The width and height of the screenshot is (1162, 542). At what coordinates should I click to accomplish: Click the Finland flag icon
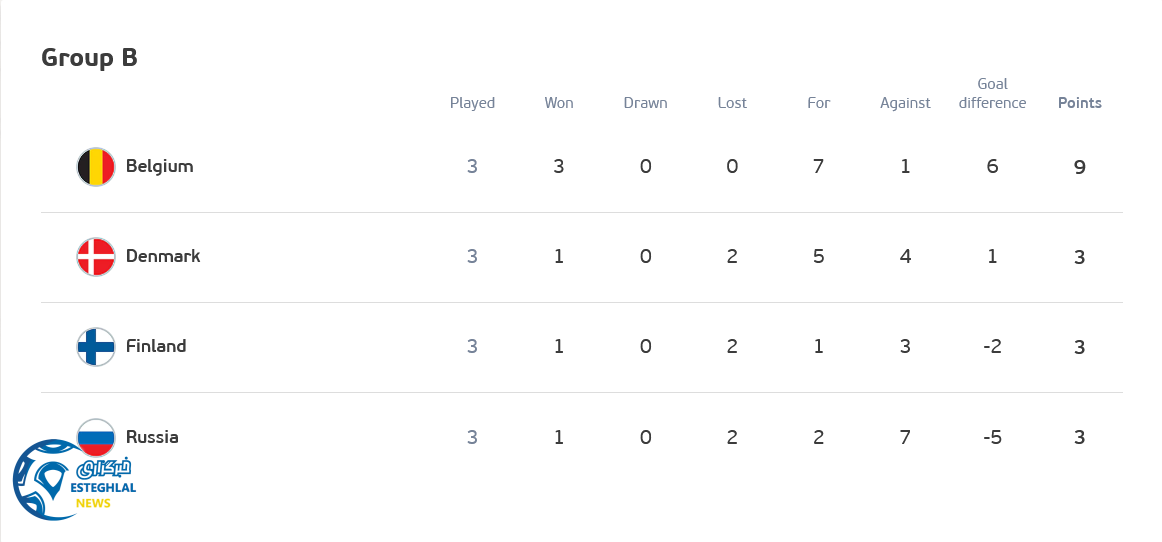click(96, 347)
